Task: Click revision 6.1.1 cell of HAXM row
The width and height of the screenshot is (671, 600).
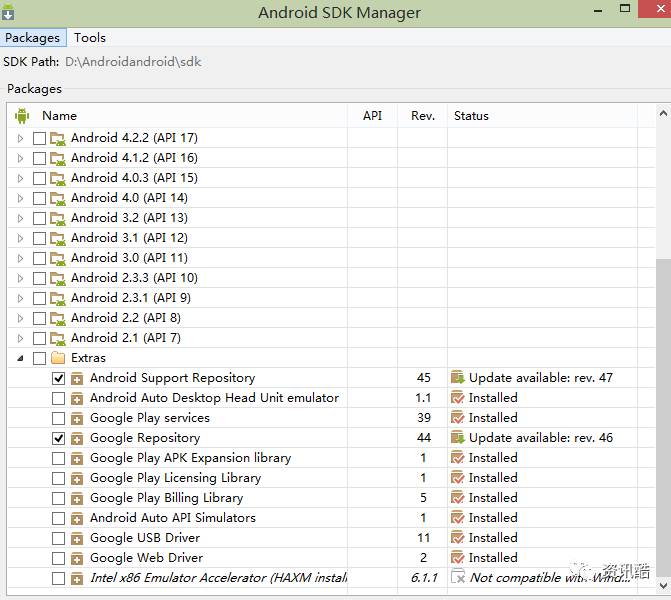Action: 424,578
